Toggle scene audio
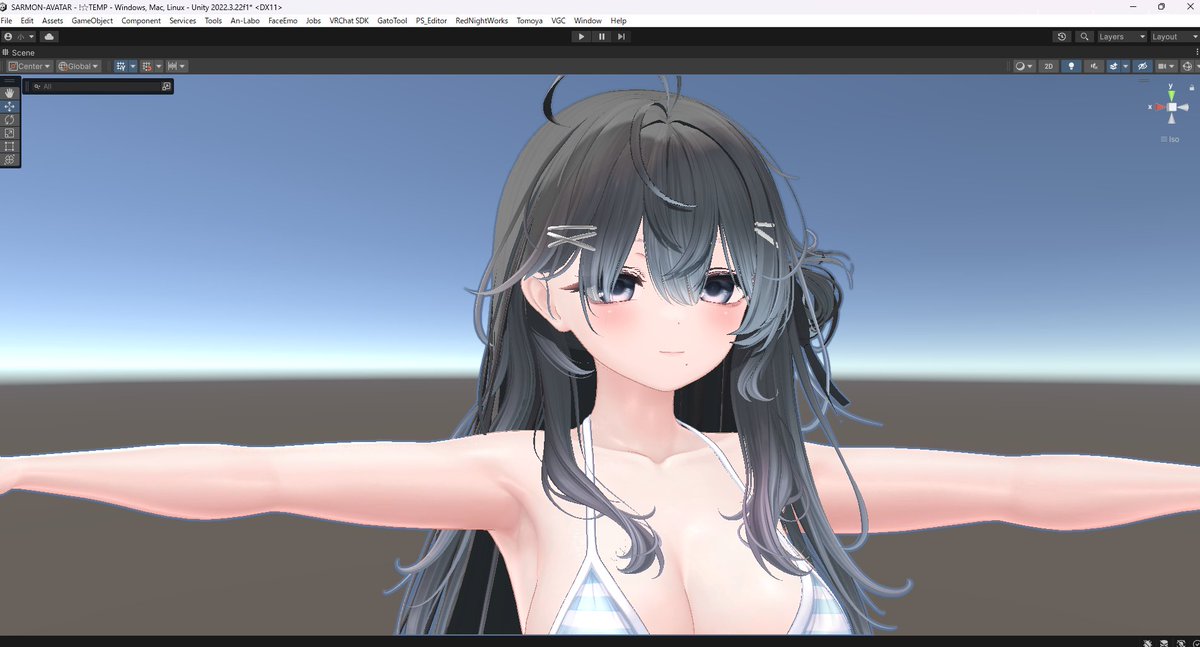Viewport: 1200px width, 647px height. pos(1095,65)
